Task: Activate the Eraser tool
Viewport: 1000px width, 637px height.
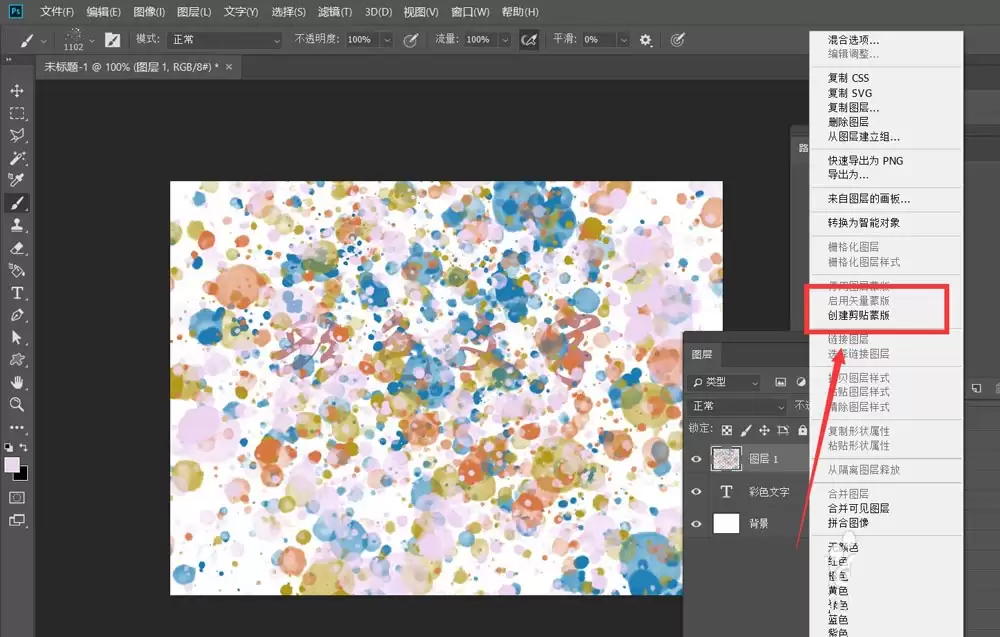Action: click(x=17, y=248)
